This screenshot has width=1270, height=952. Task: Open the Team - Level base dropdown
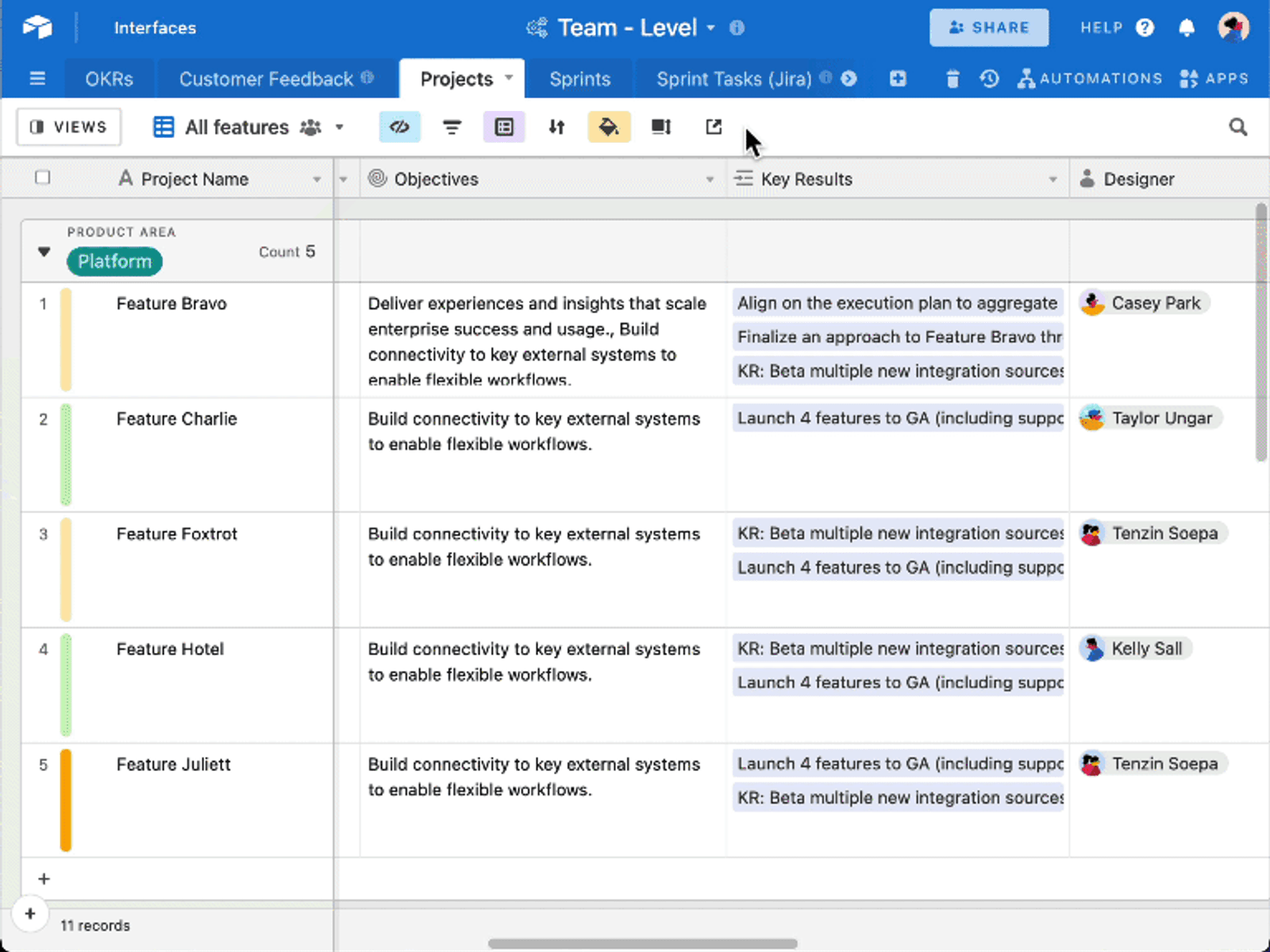[x=711, y=28]
